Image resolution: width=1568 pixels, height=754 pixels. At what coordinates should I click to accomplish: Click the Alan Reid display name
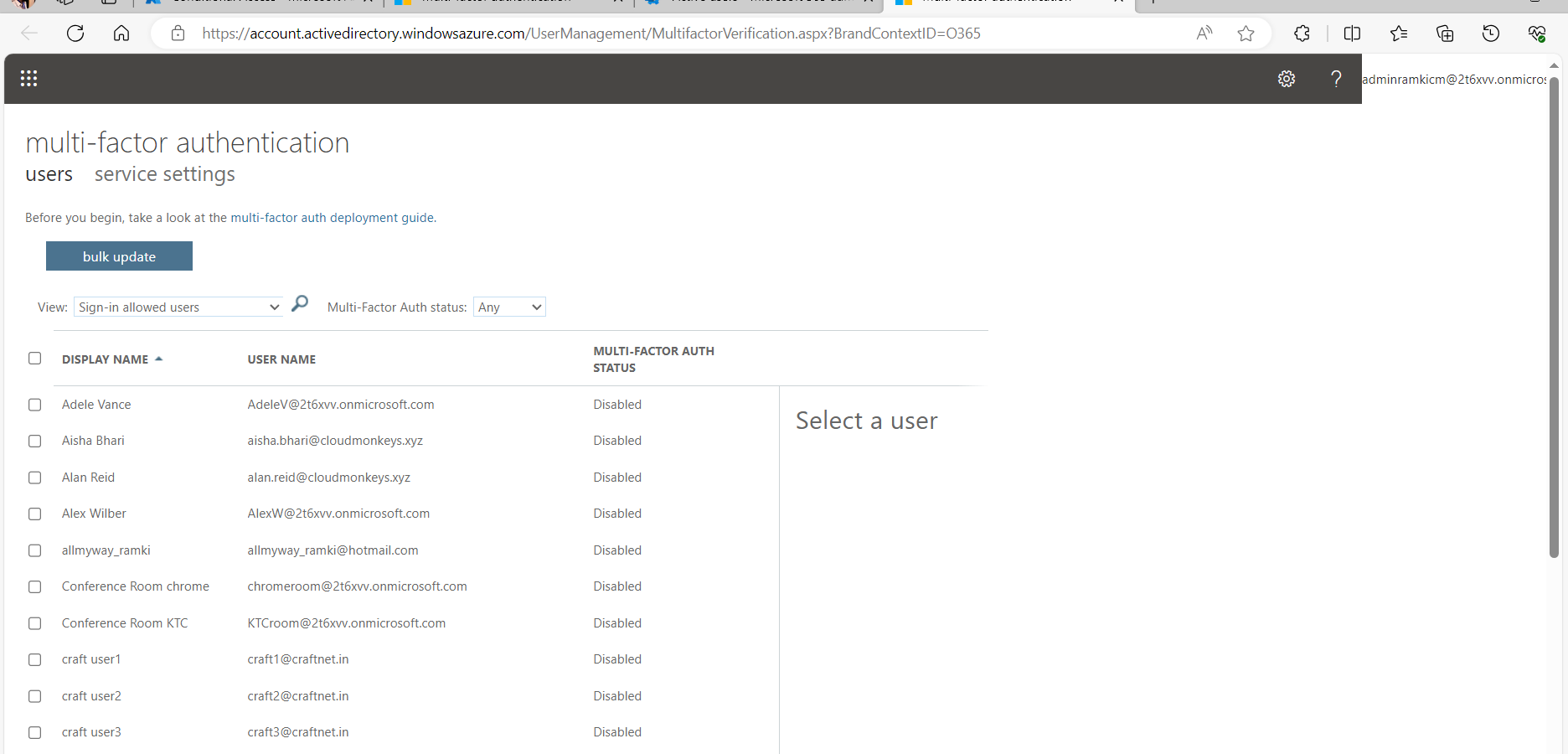point(88,478)
